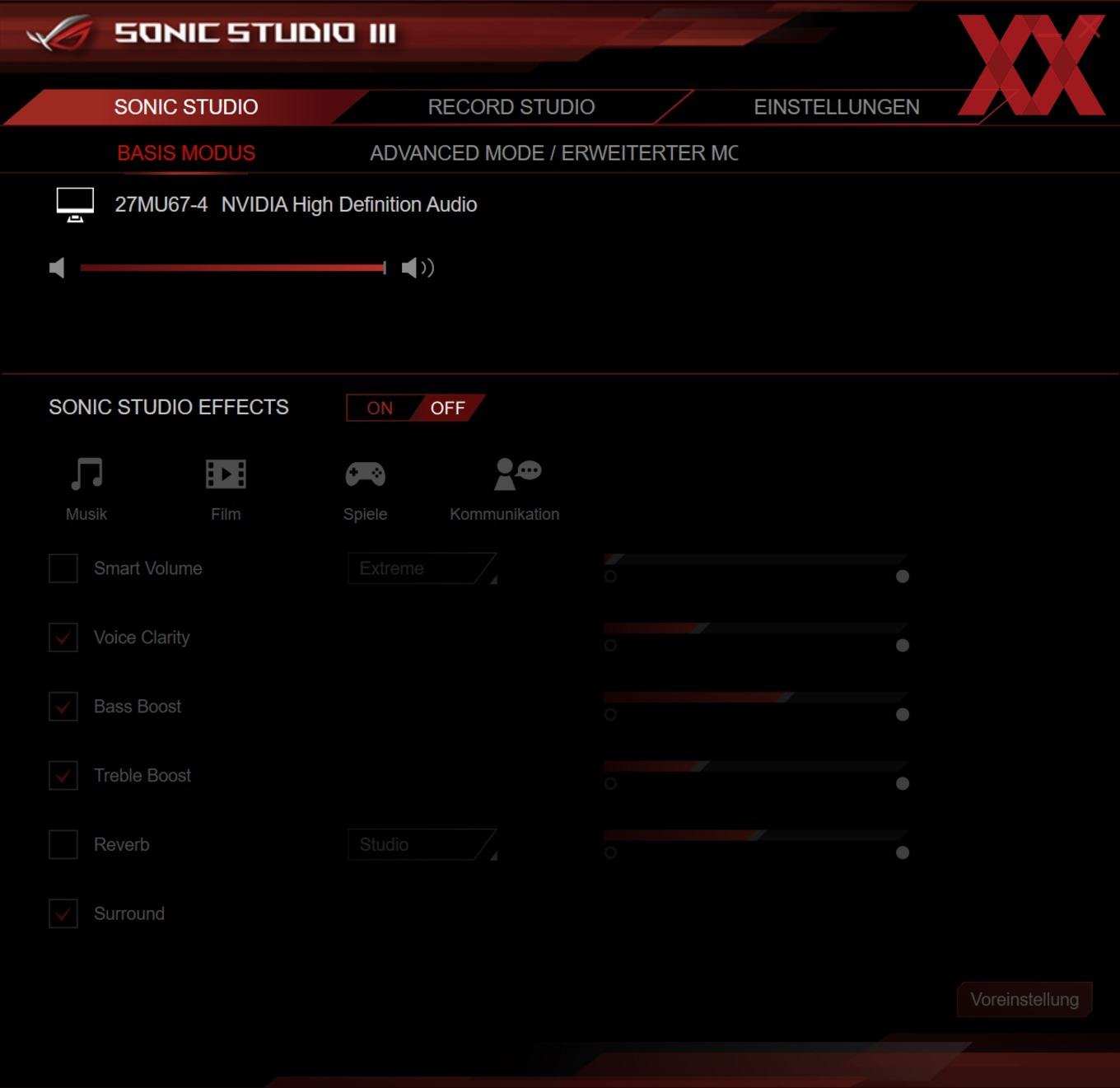Click the master volume slider bar
This screenshot has width=1120, height=1088.
[x=233, y=268]
